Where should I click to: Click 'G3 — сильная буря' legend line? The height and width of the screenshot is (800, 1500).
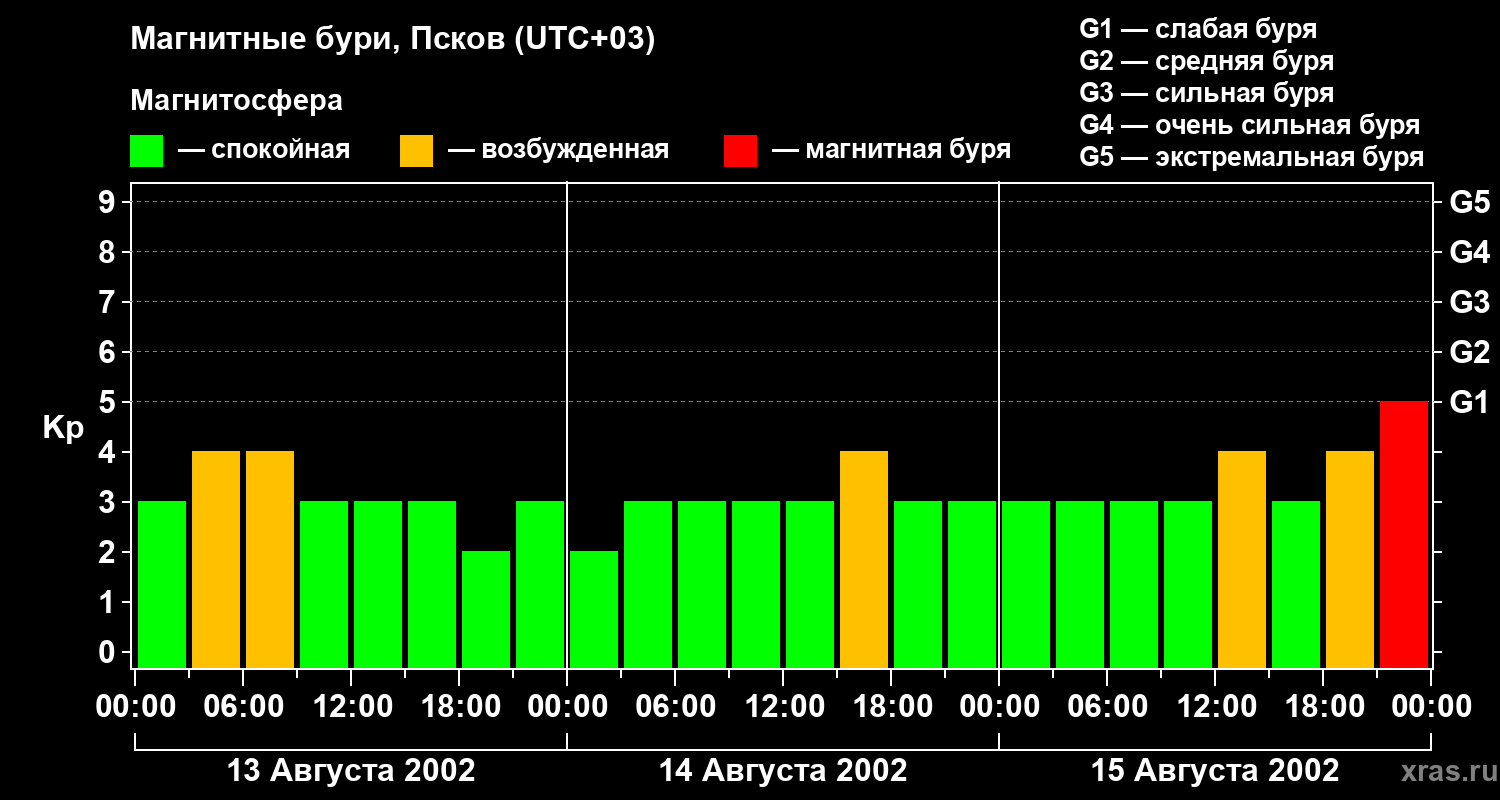1206,93
